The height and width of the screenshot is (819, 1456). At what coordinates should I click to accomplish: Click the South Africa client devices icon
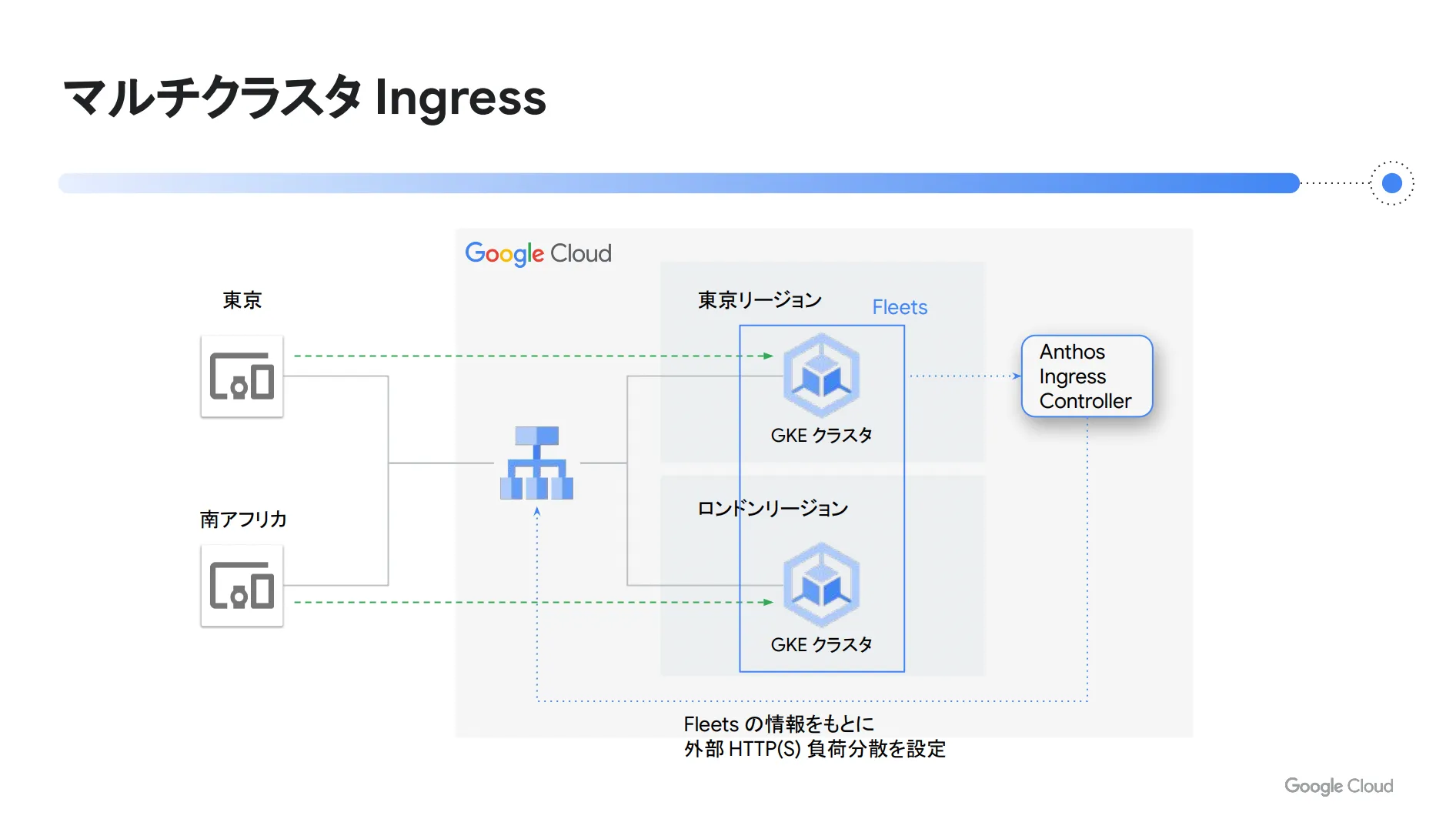click(x=242, y=586)
